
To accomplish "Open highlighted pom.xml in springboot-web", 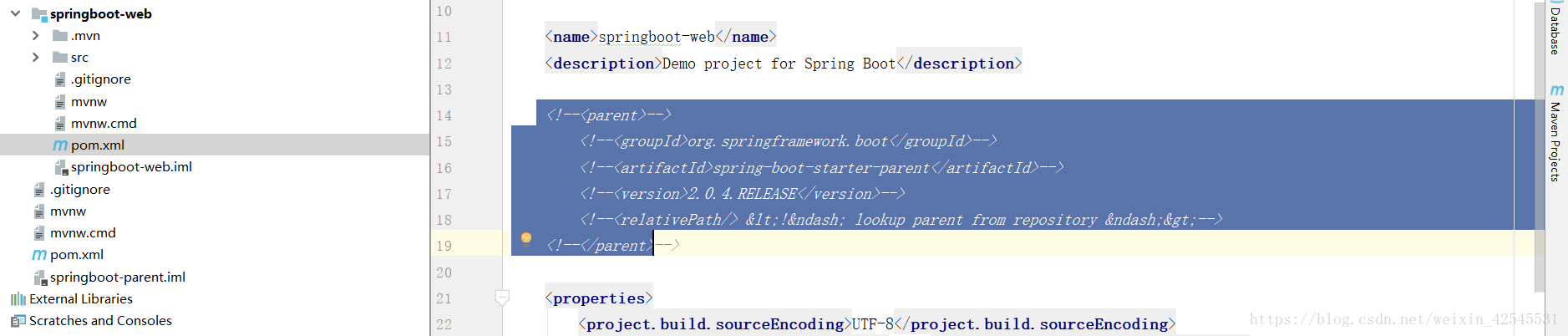I will click(97, 145).
